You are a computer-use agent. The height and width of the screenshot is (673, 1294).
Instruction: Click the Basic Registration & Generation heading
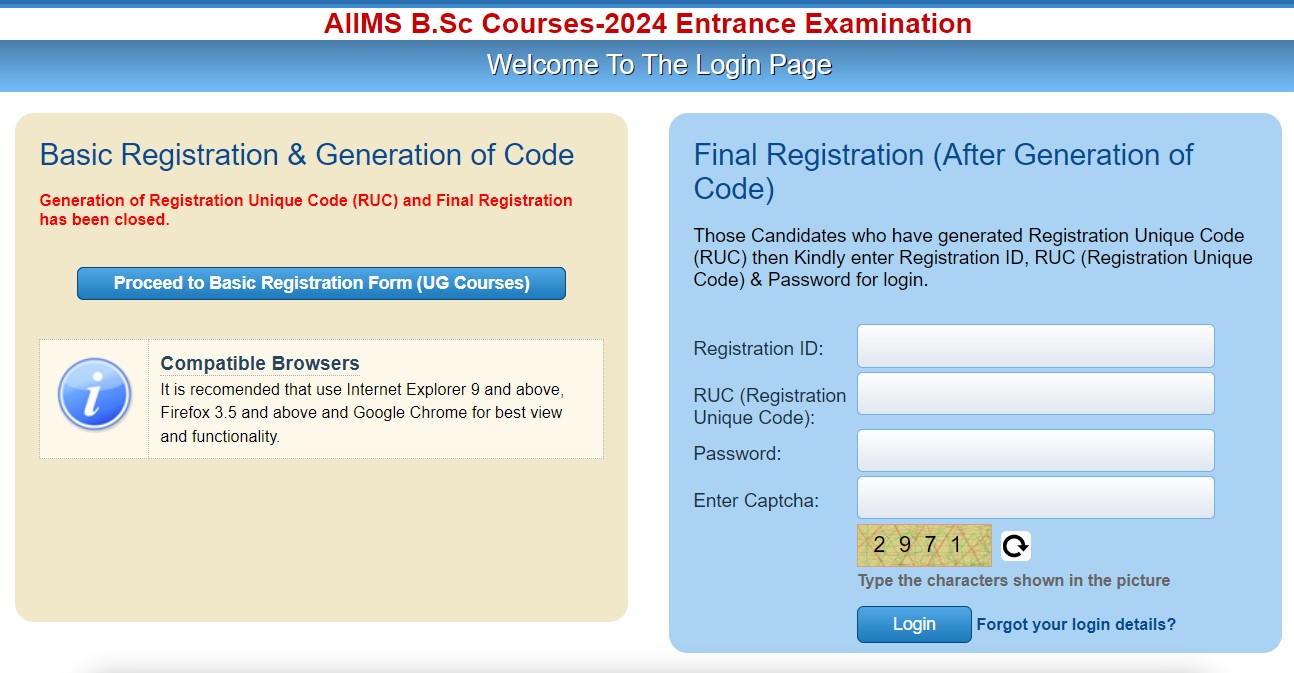(x=306, y=155)
